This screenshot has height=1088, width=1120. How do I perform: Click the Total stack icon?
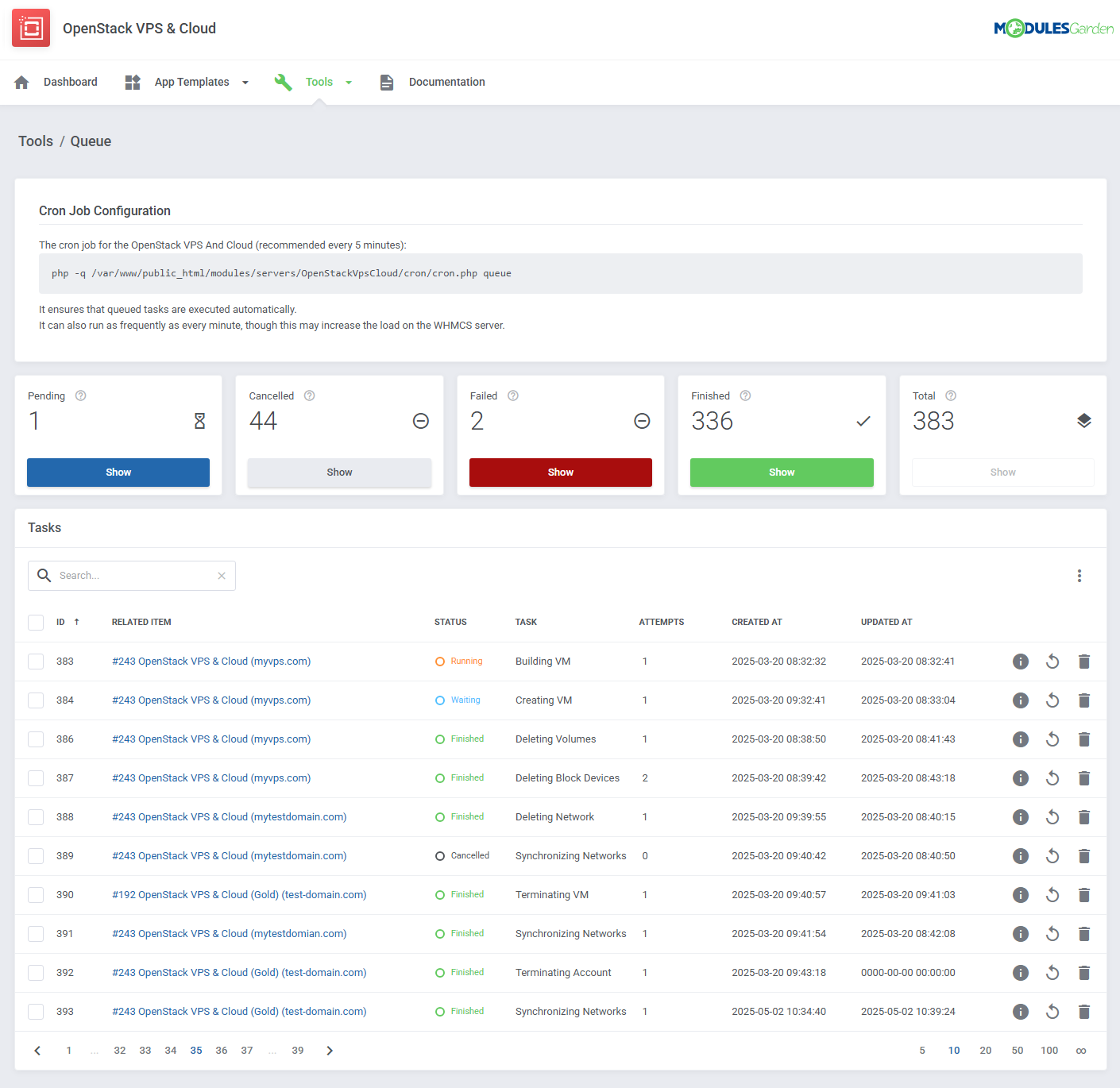[x=1084, y=420]
